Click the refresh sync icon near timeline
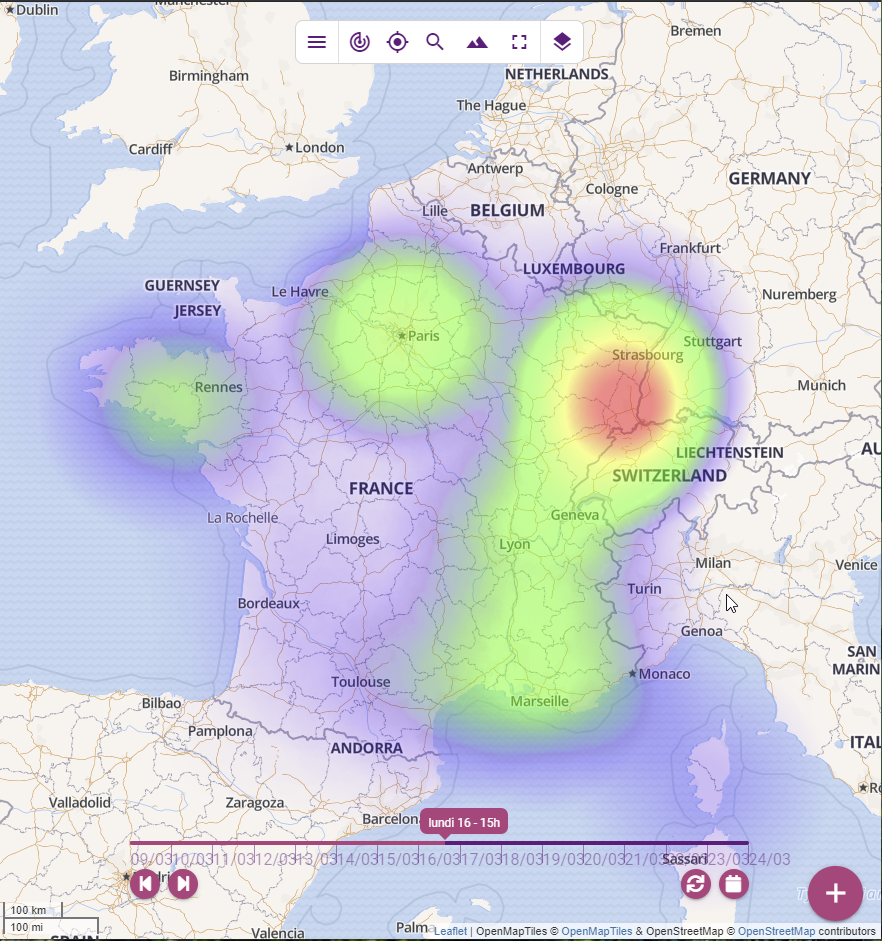Viewport: 882px width, 941px height. click(x=696, y=884)
